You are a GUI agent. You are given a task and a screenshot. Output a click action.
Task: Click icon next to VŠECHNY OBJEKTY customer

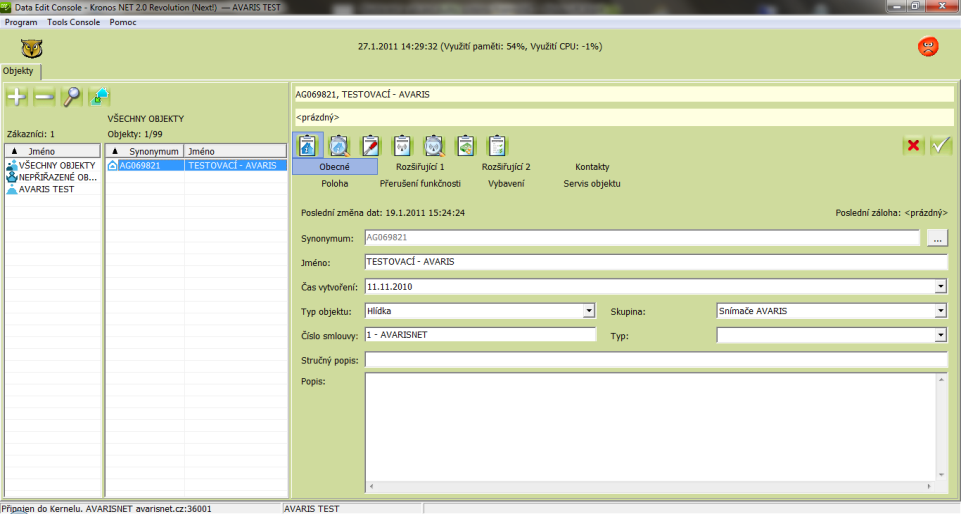click(x=12, y=165)
